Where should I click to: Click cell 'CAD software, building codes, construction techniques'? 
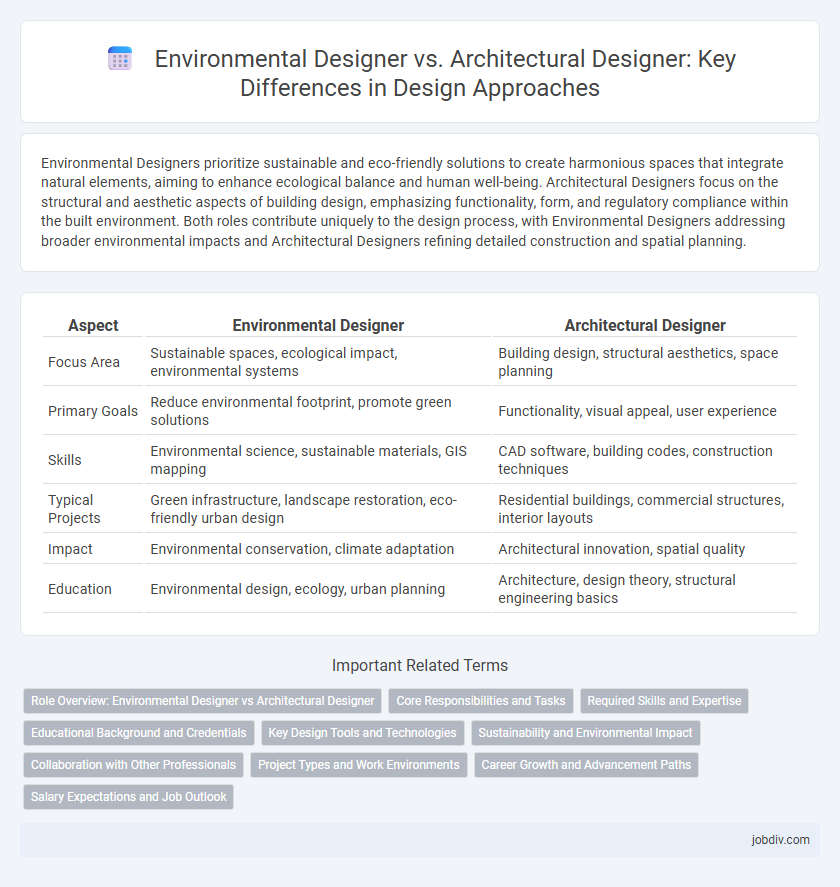[645, 460]
